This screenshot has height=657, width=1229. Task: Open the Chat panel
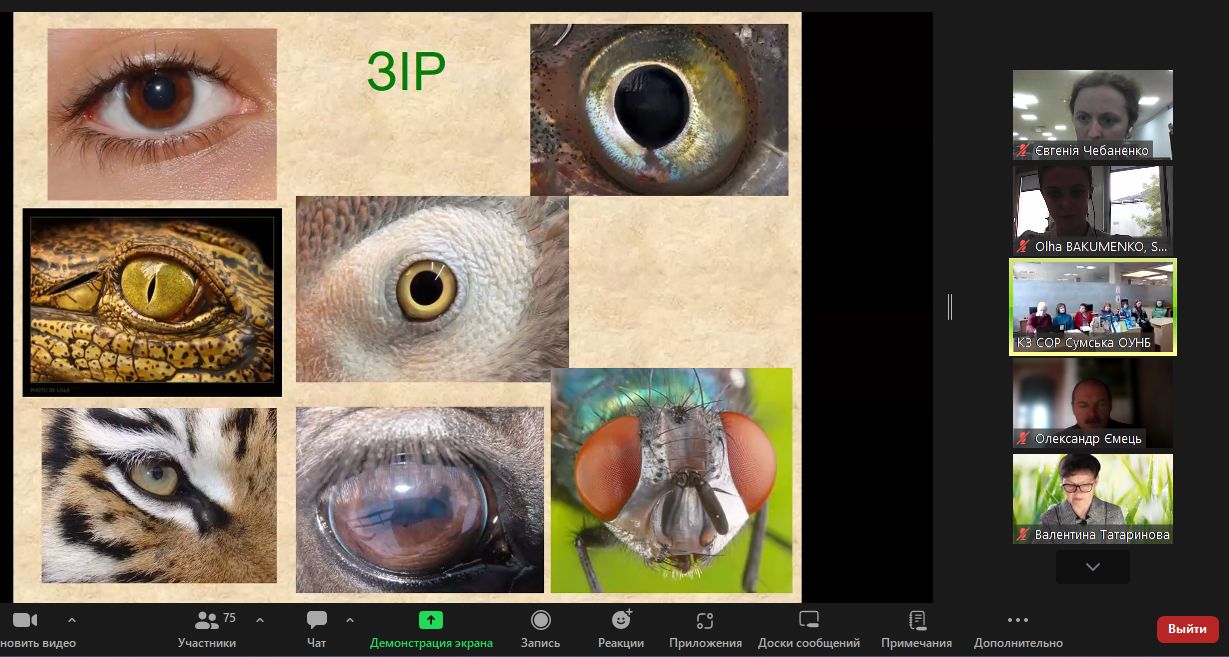tap(317, 621)
